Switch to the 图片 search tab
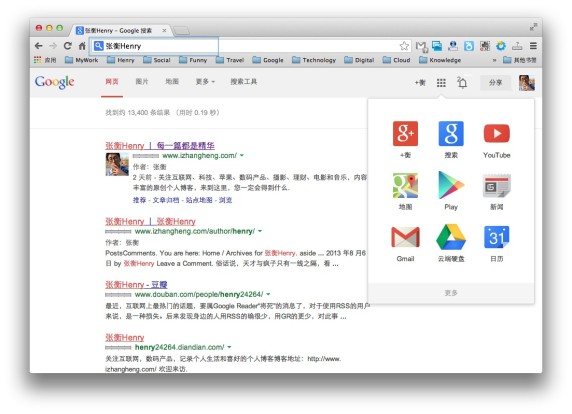Viewport: 572px width, 414px height. click(x=142, y=82)
